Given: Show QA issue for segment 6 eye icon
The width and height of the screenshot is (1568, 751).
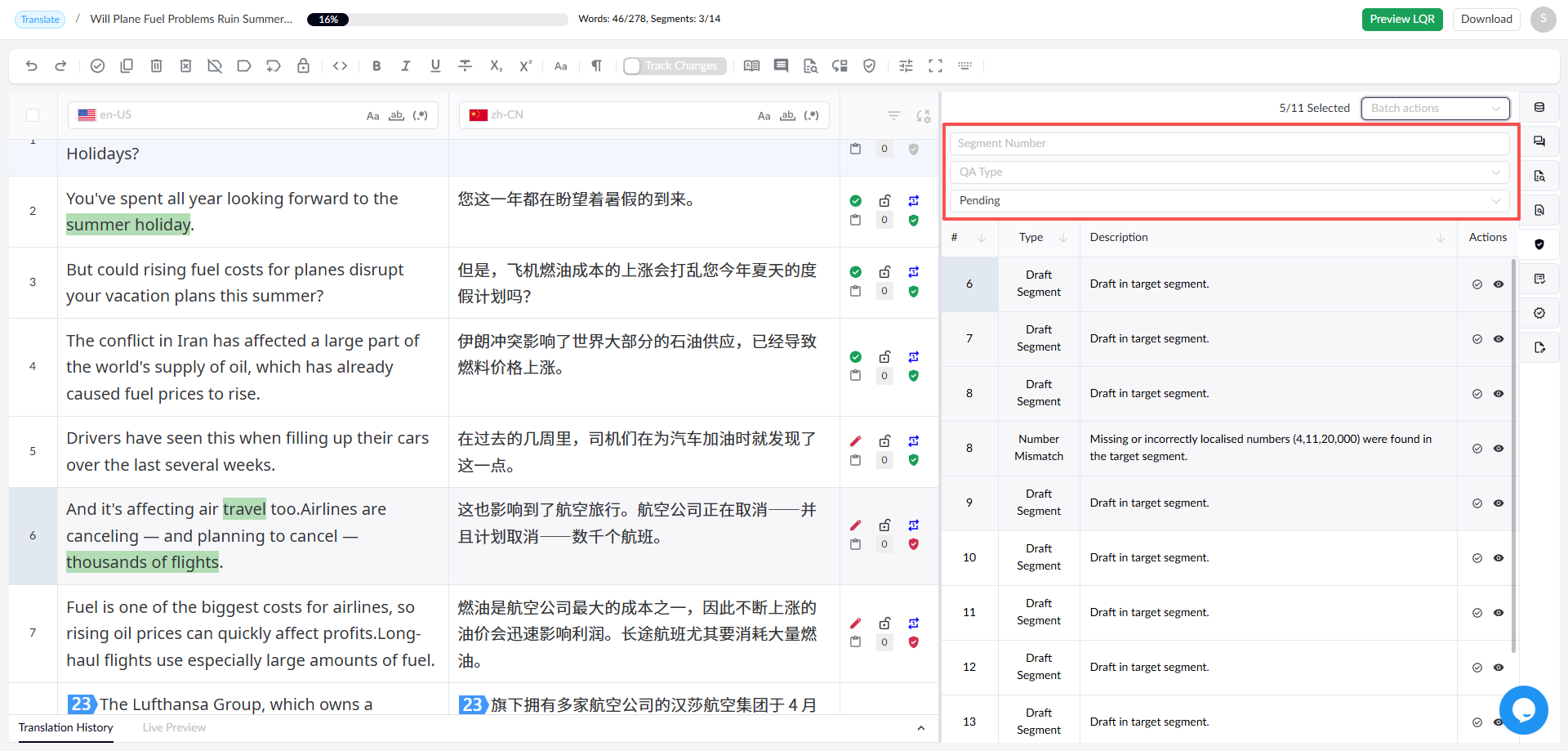Looking at the screenshot, I should click(x=1499, y=284).
